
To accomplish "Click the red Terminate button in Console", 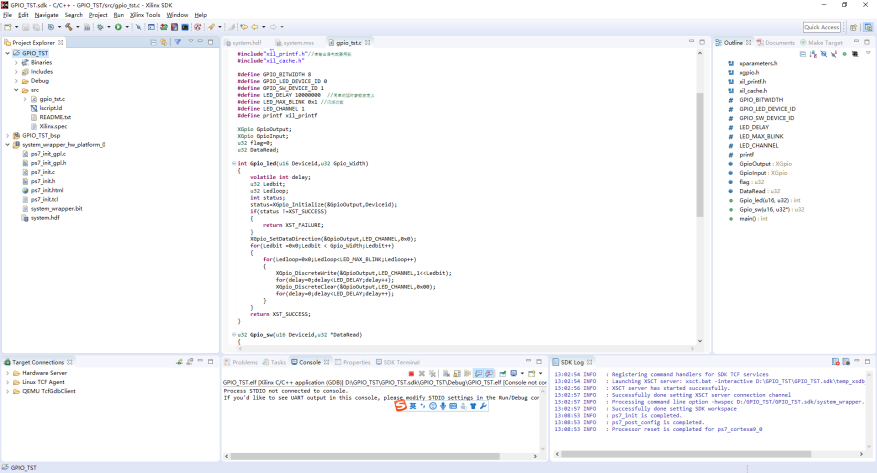I will (x=411, y=373).
